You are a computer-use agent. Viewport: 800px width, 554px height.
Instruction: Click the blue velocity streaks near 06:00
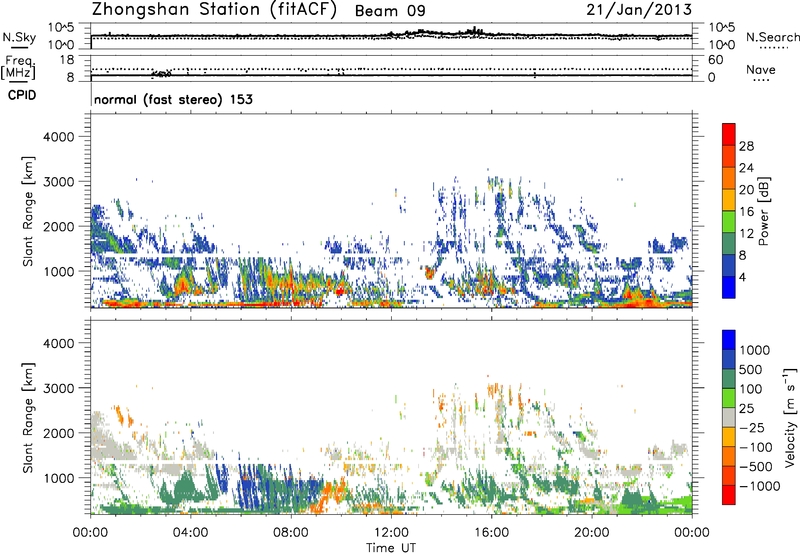(249, 487)
